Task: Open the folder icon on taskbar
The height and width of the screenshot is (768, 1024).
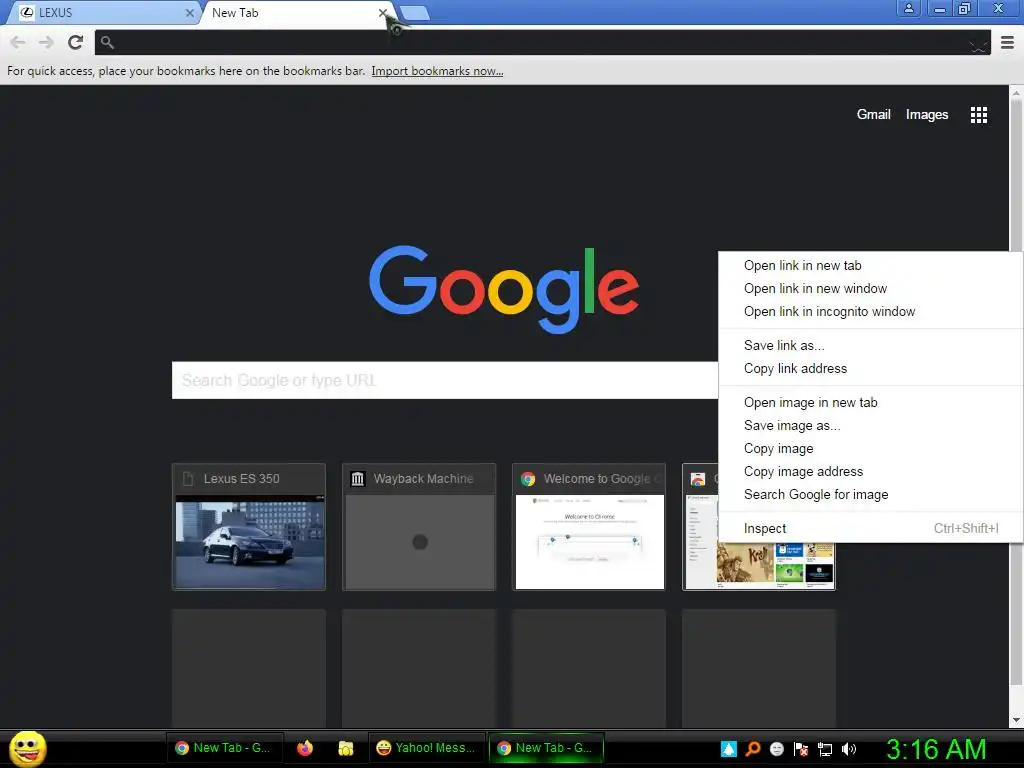Action: (x=345, y=748)
